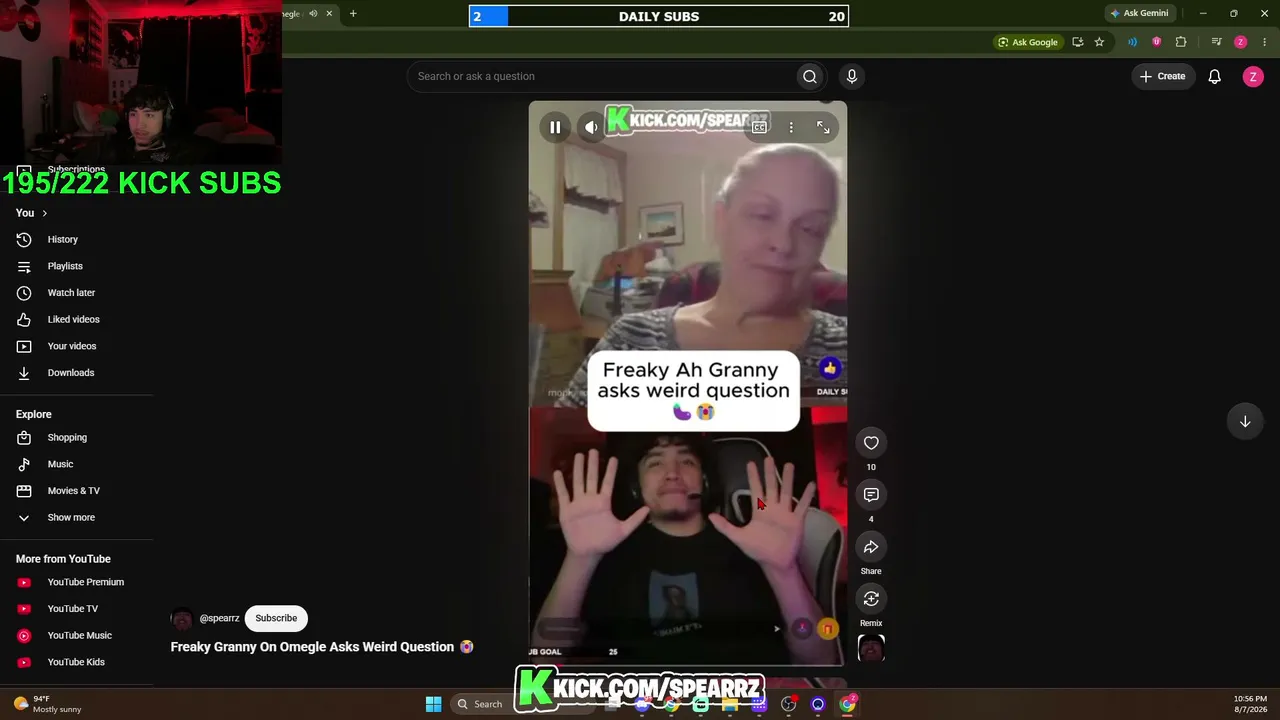This screenshot has width=1280, height=720.
Task: Open Your videos
Action: point(72,346)
